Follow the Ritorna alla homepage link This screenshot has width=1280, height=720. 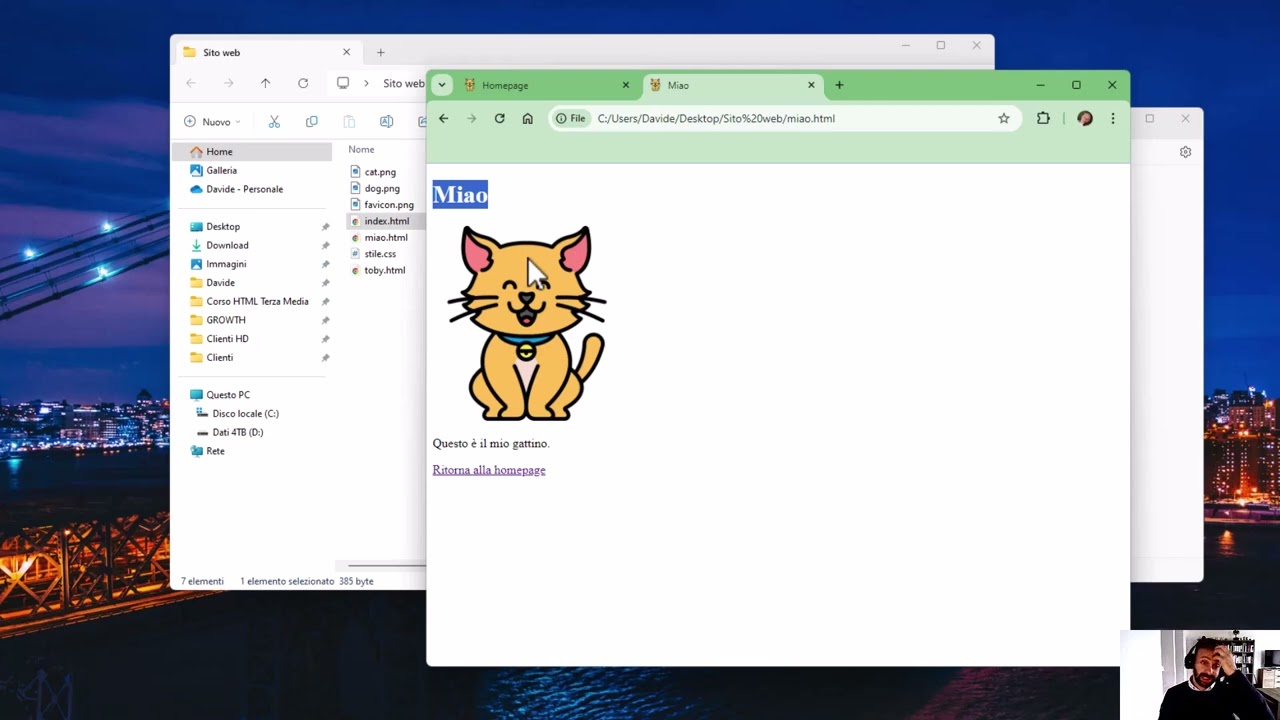(488, 470)
